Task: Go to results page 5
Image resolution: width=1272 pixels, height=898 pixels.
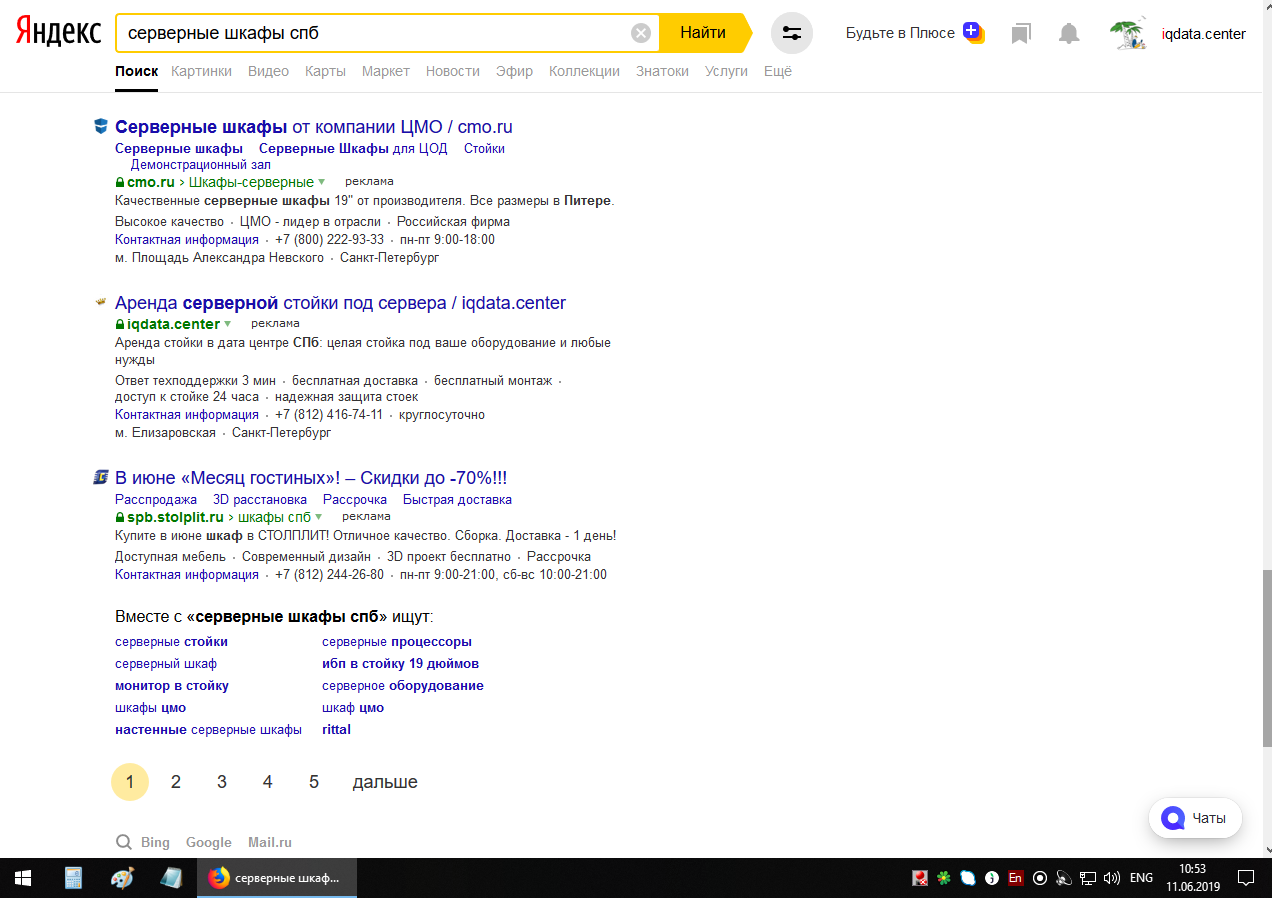Action: (314, 782)
